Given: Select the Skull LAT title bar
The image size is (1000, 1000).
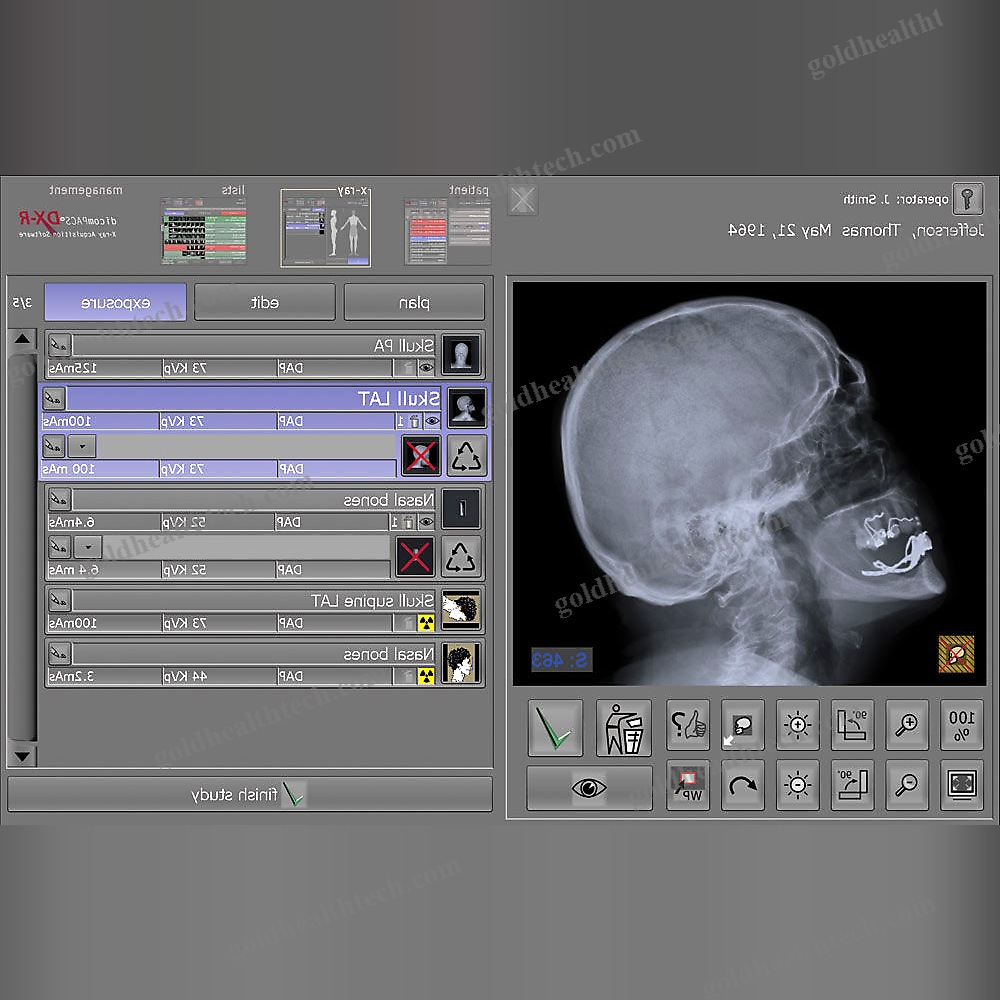Looking at the screenshot, I should (x=253, y=399).
